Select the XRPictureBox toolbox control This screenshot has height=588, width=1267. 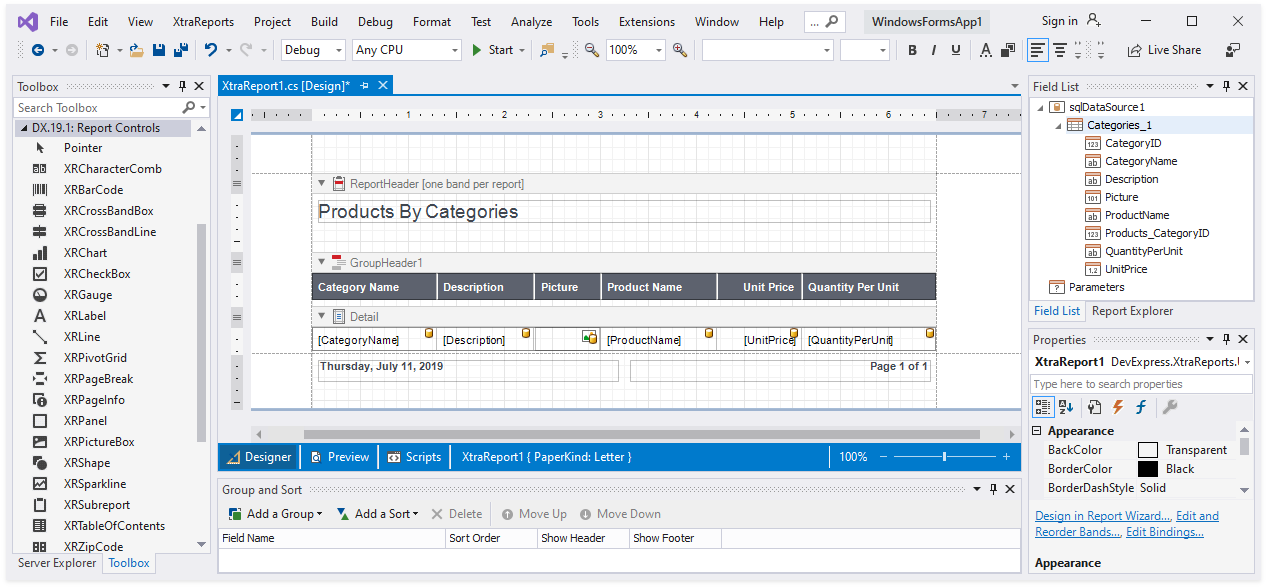click(98, 442)
